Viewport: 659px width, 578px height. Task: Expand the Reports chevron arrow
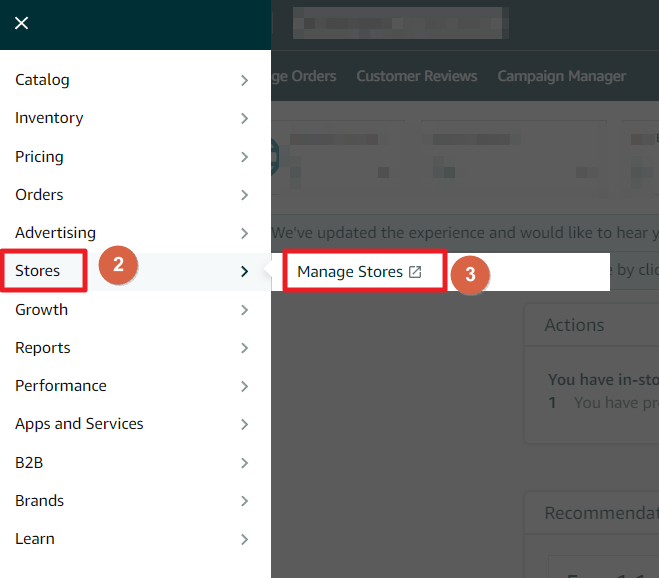point(245,348)
